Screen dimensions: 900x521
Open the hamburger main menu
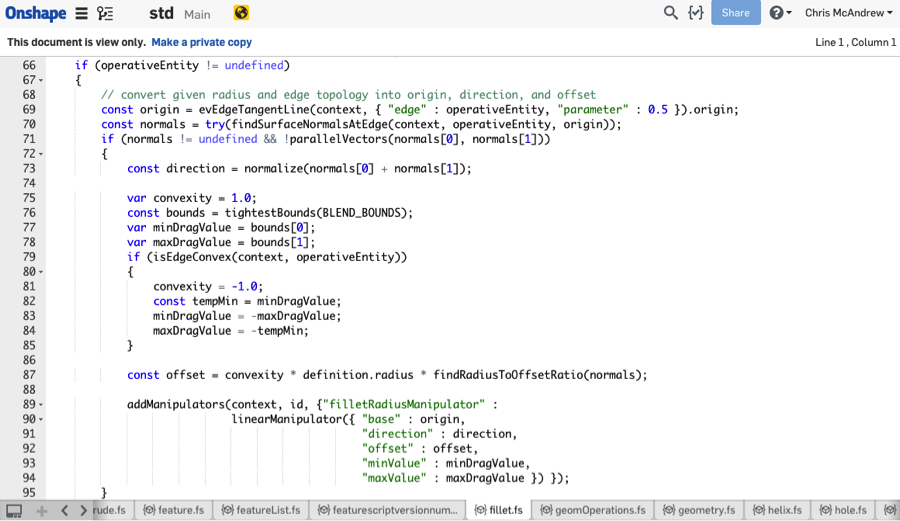pyautogui.click(x=82, y=13)
